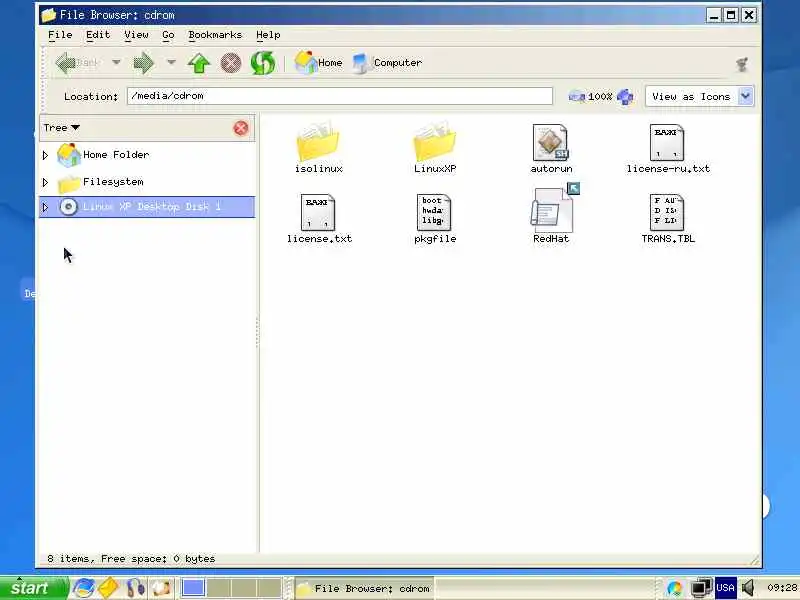Screen dimensions: 800x600
Task: Open Computer from the toolbar
Action: [x=388, y=63]
